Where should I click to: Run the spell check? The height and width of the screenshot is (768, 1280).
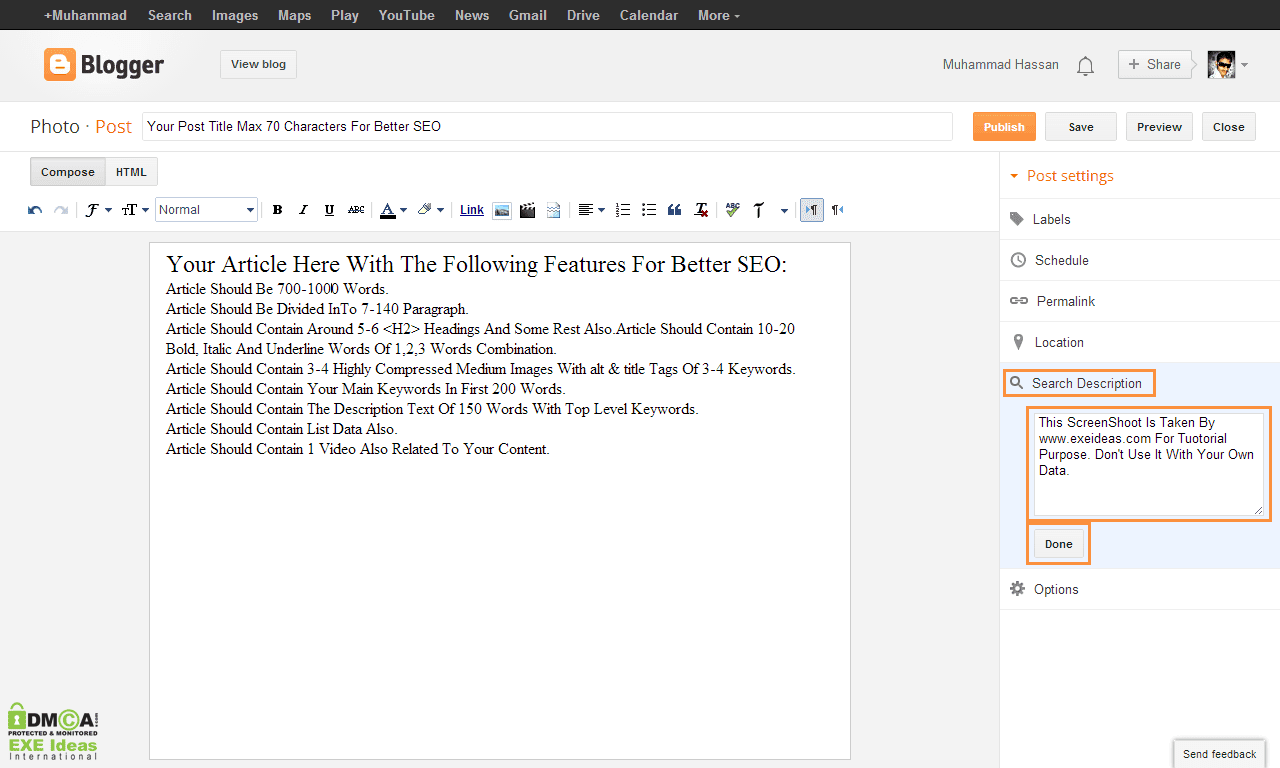click(x=733, y=210)
